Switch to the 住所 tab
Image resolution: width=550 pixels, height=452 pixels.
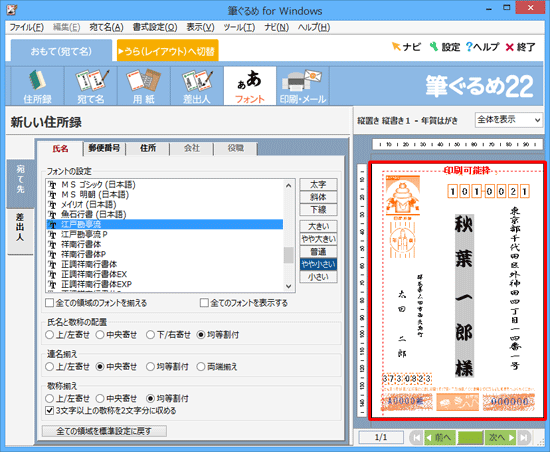pos(148,148)
